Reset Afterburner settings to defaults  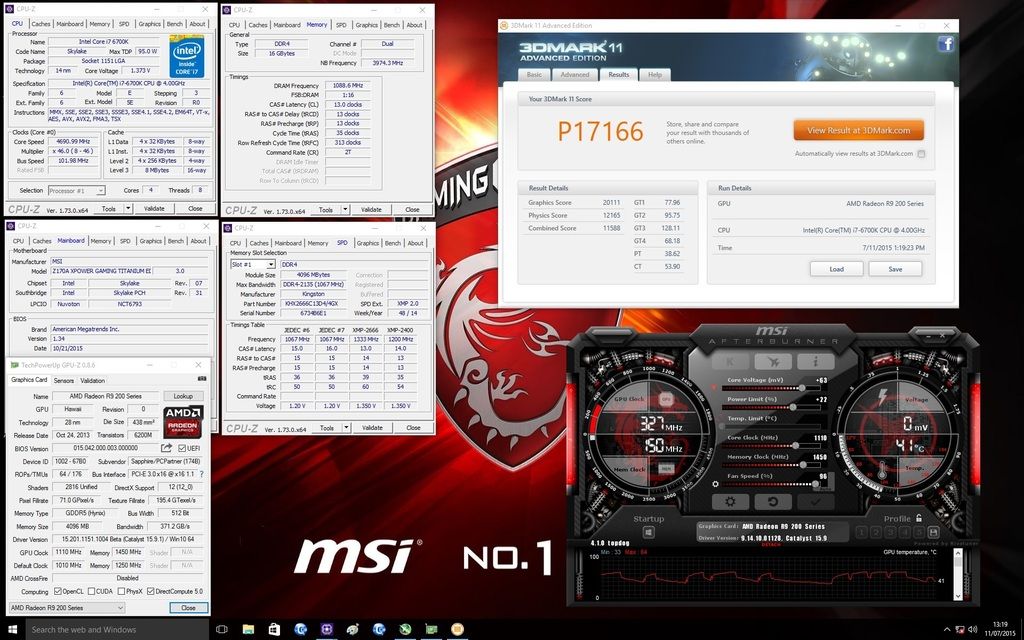coord(773,502)
